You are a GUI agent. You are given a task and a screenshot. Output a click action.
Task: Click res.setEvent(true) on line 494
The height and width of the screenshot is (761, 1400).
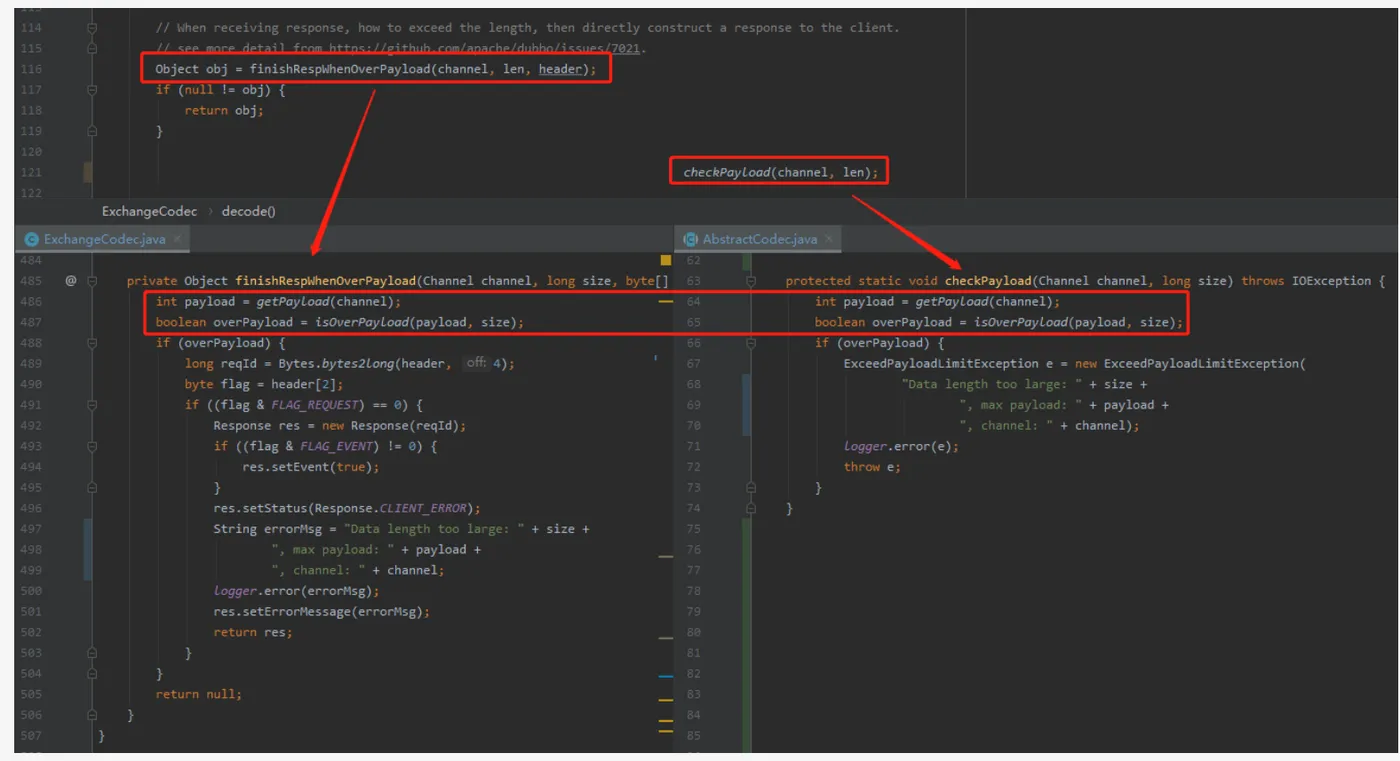pyautogui.click(x=311, y=467)
